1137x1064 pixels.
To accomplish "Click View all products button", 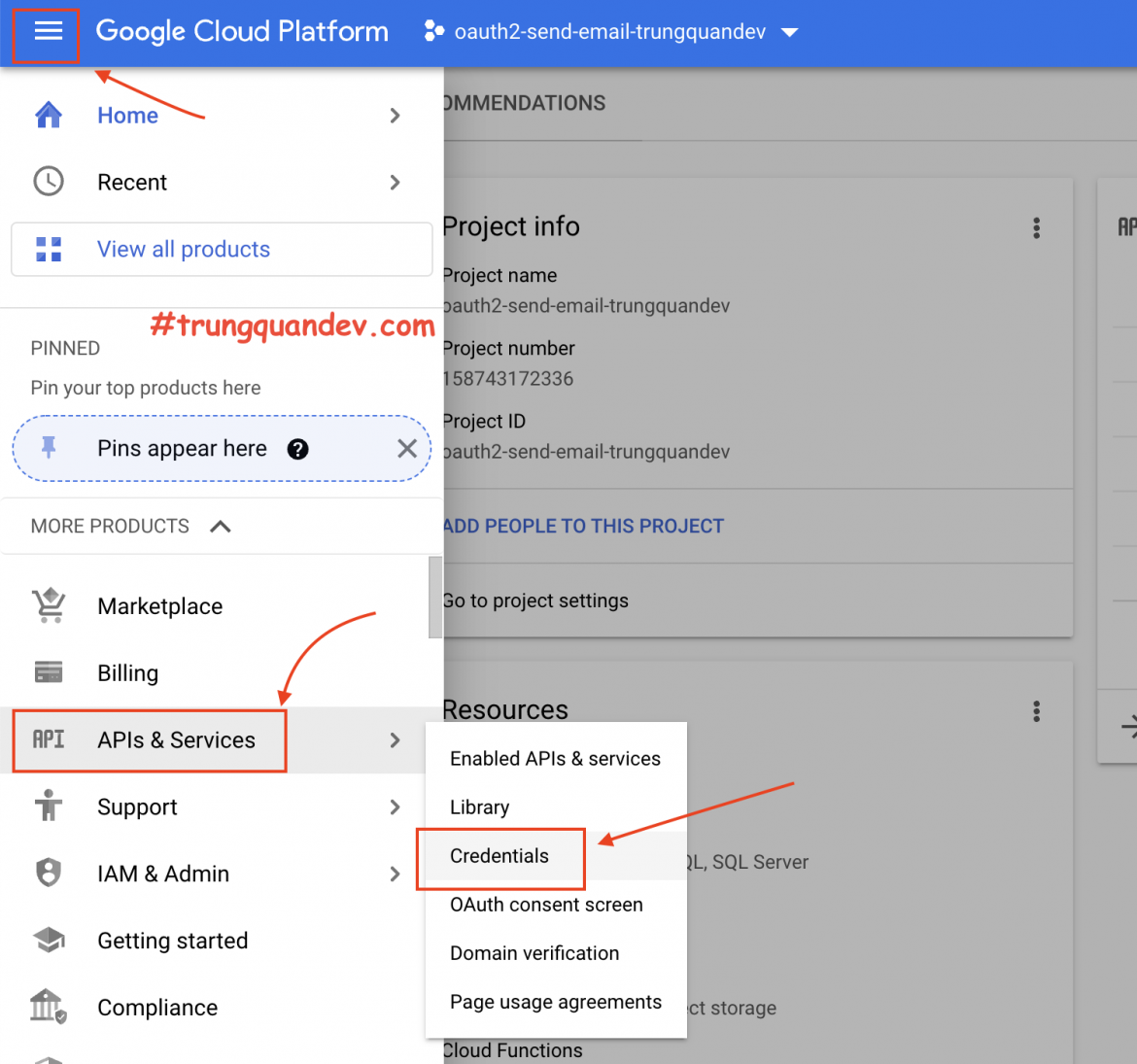I will click(222, 250).
